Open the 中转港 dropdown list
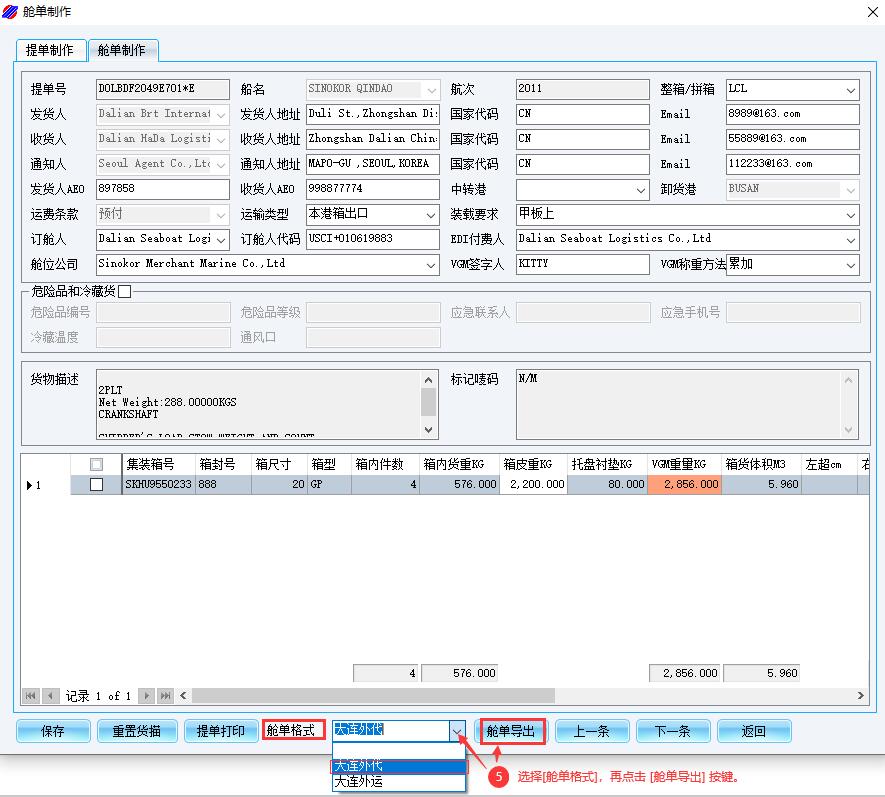The width and height of the screenshot is (885, 797). (x=641, y=190)
